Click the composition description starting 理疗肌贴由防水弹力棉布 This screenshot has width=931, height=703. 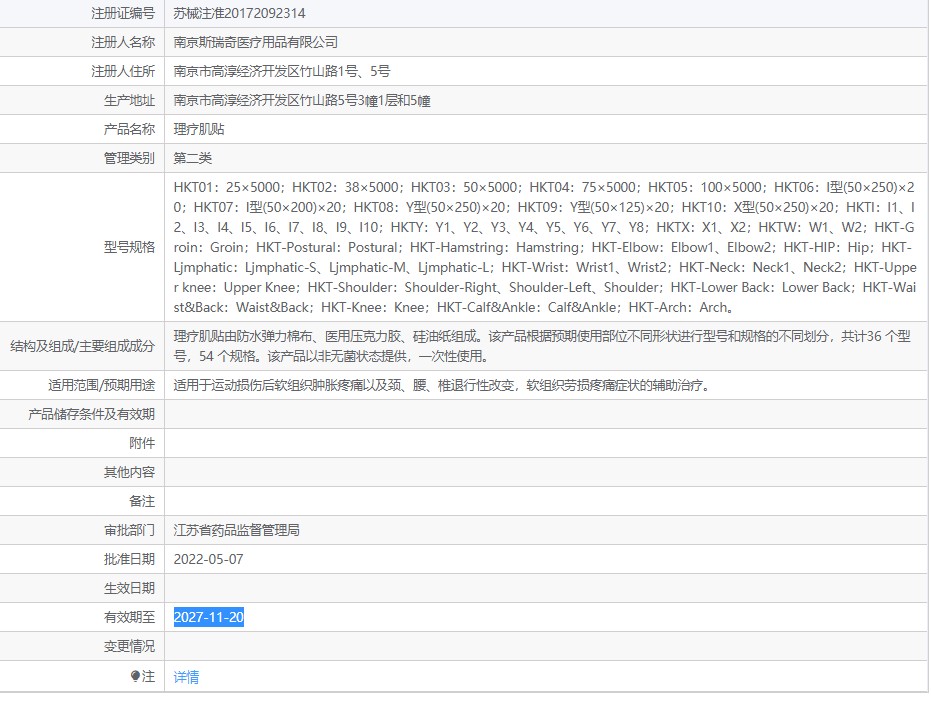(542, 346)
